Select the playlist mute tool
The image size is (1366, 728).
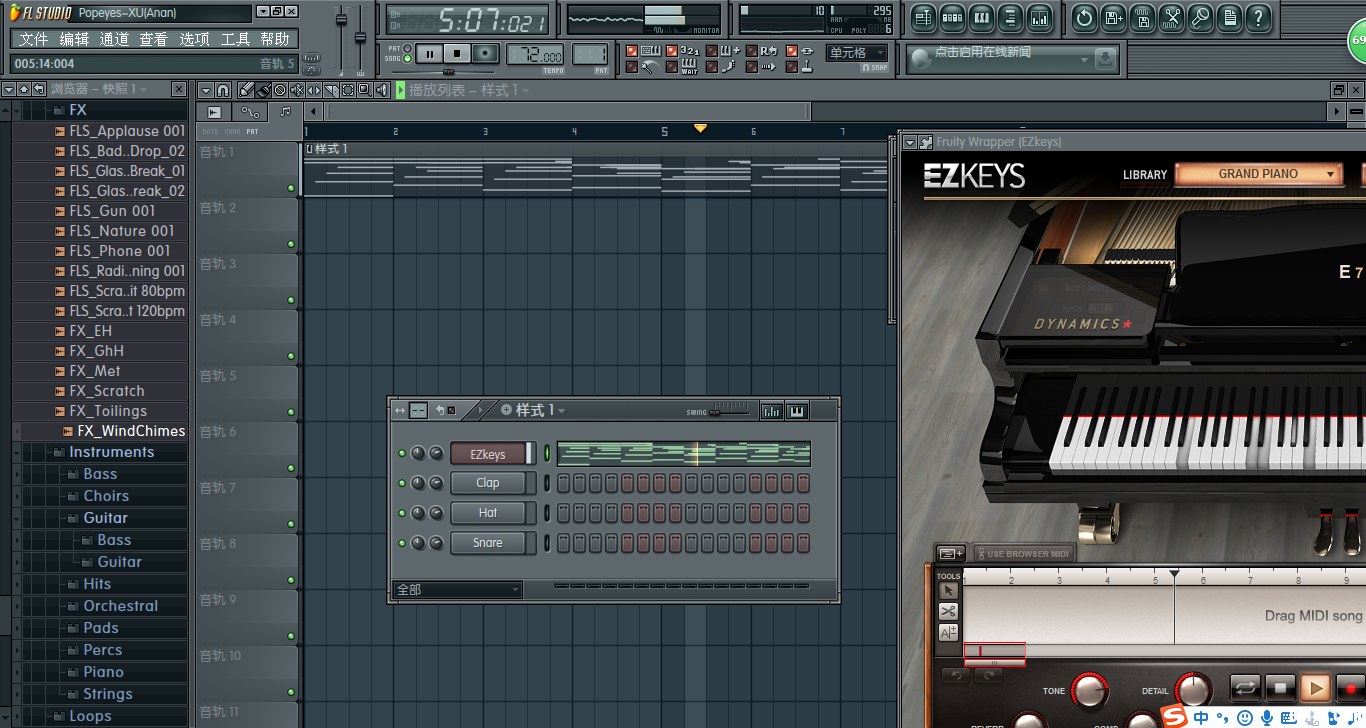tap(297, 90)
